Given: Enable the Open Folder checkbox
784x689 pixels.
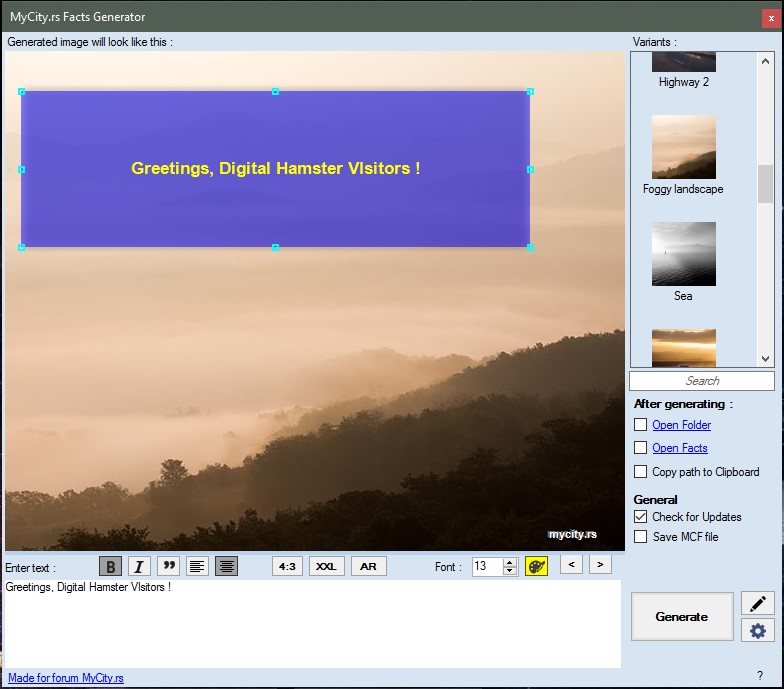Looking at the screenshot, I should click(x=641, y=425).
